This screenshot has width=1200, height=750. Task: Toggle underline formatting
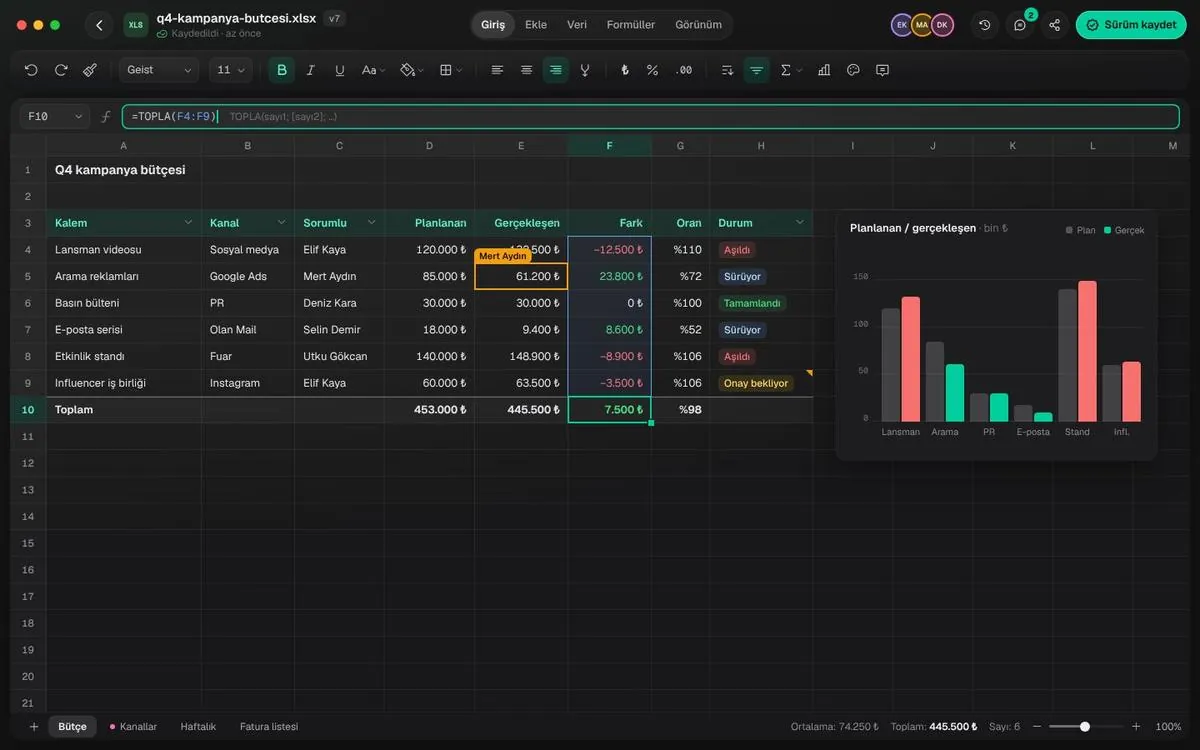pyautogui.click(x=340, y=70)
